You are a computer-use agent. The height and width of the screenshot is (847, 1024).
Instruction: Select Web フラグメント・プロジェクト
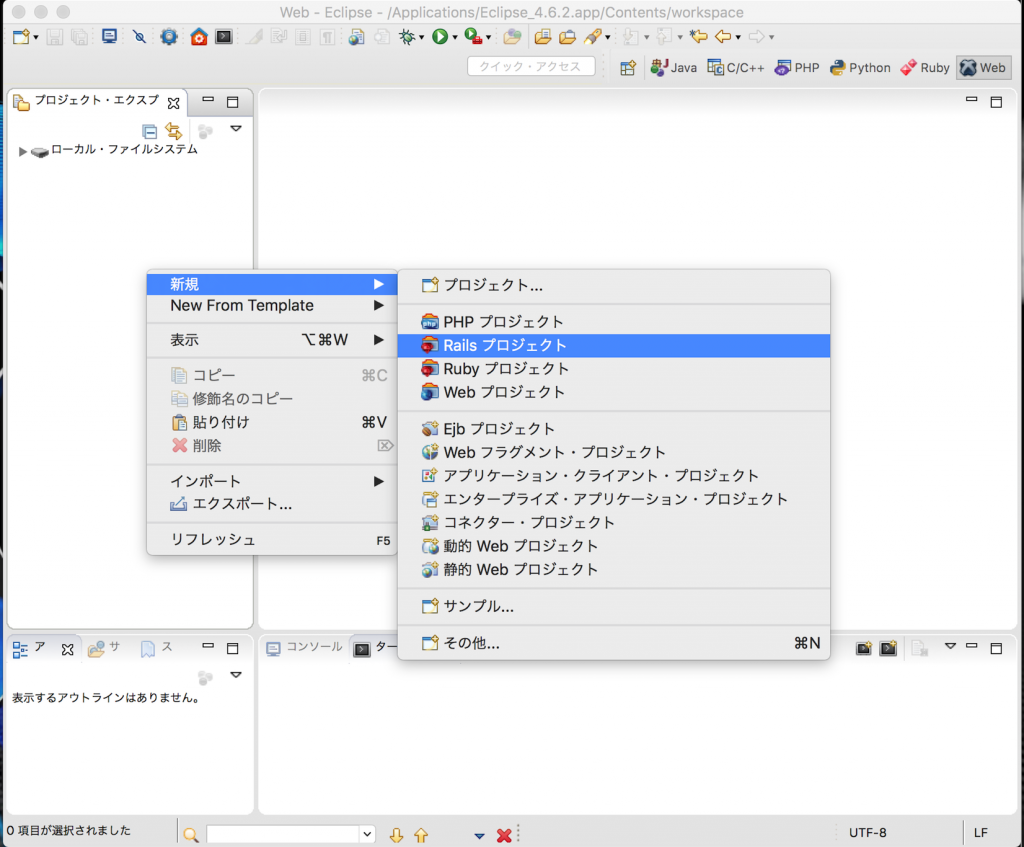tap(613, 453)
